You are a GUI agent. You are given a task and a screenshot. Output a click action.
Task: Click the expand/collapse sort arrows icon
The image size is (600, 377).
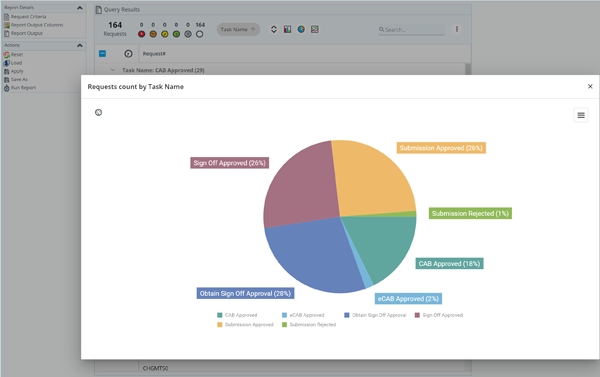point(274,29)
